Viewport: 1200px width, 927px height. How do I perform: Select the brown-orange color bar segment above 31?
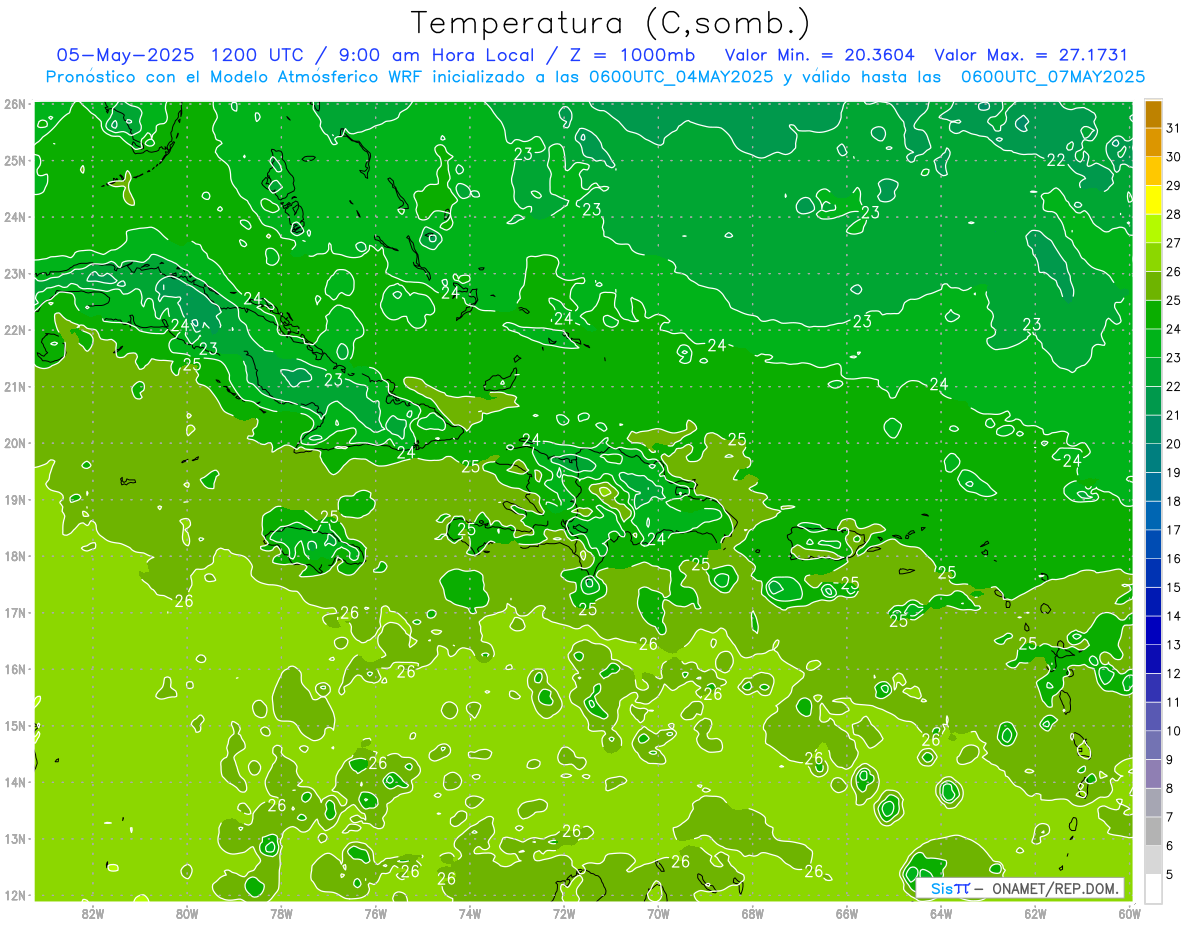[1153, 113]
